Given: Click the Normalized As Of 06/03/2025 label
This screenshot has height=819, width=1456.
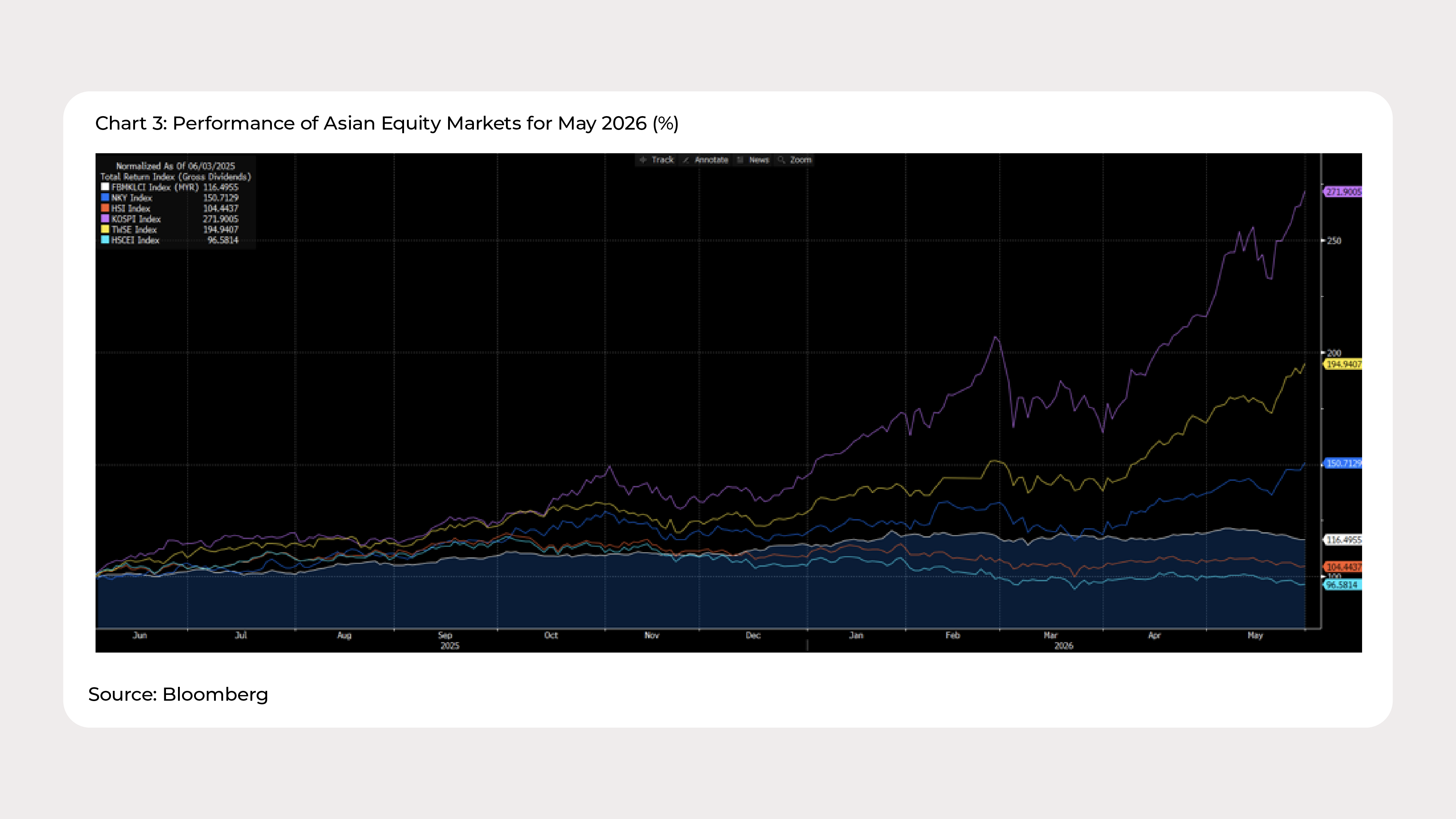Looking at the screenshot, I should 175,166.
